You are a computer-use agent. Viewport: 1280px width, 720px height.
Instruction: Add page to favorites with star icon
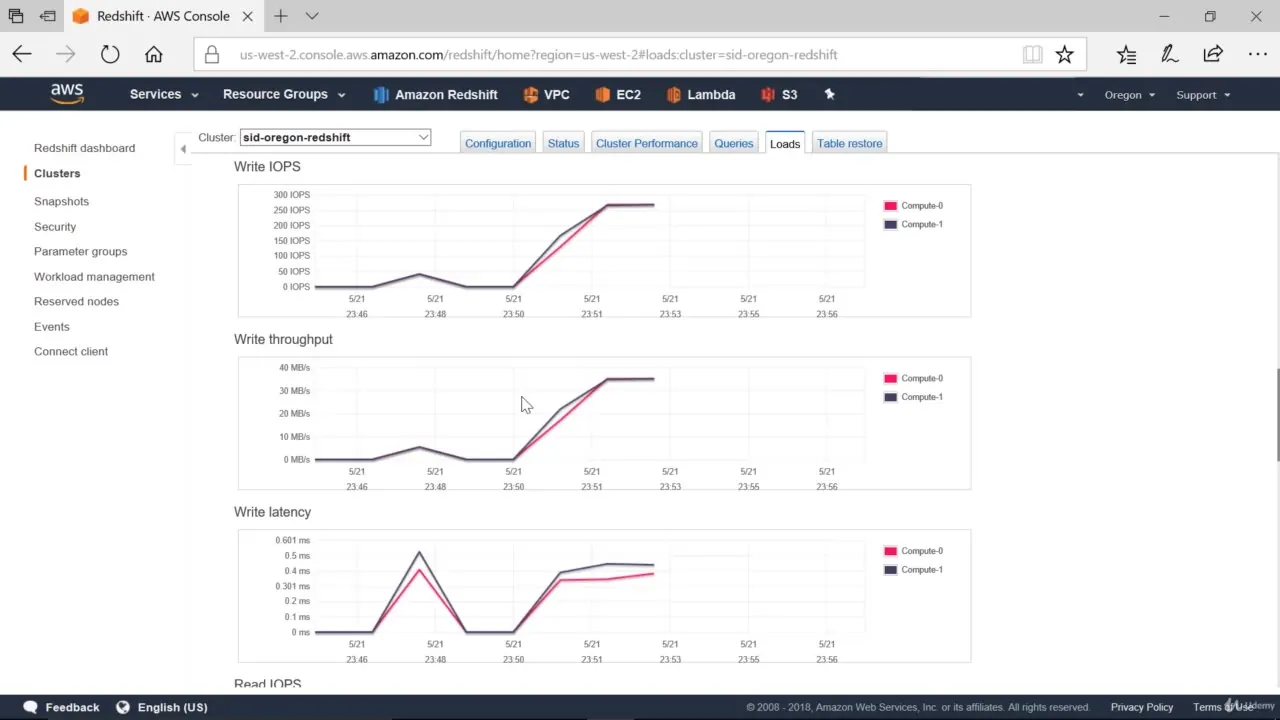coord(1065,55)
